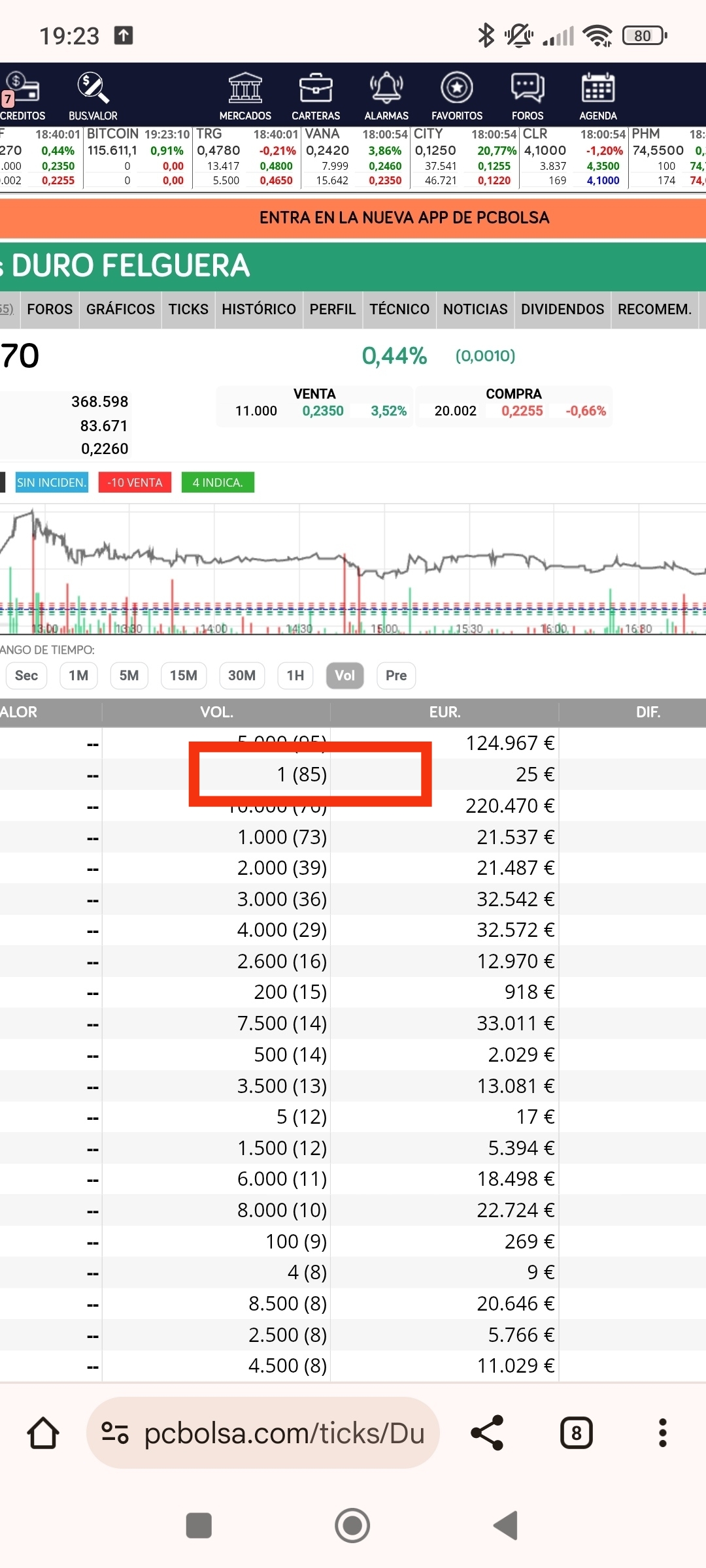
Task: Select the Sec time range
Action: pyautogui.click(x=26, y=676)
